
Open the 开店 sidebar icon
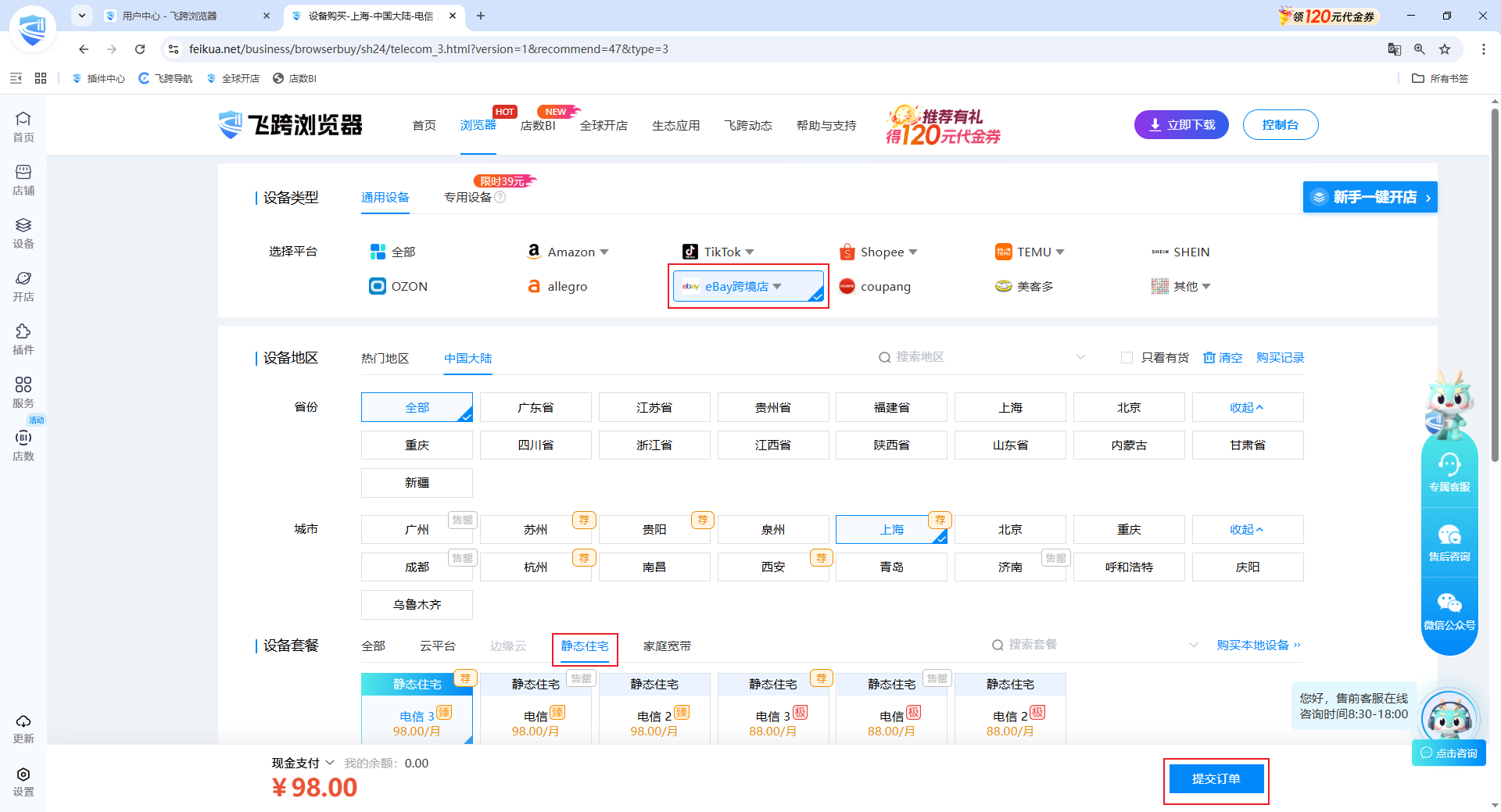(x=23, y=286)
